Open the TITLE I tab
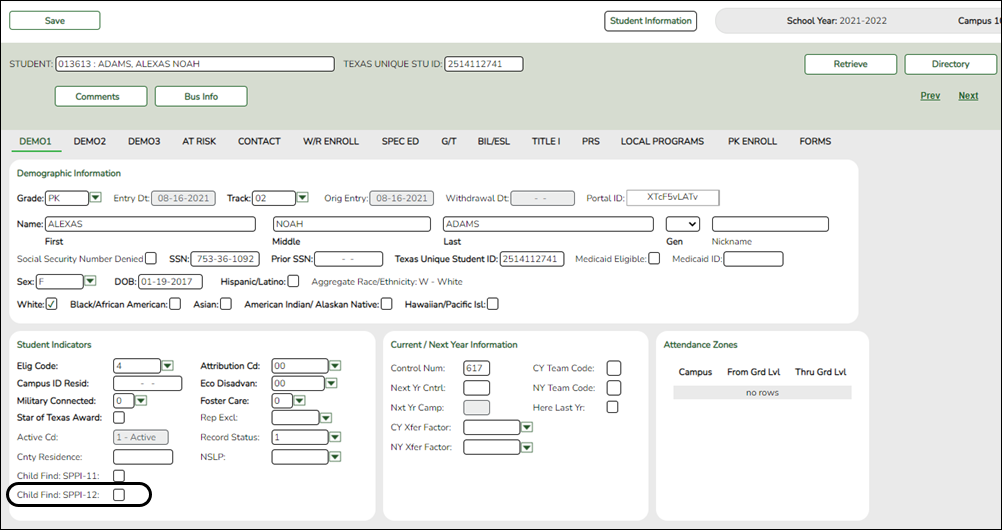This screenshot has width=1002, height=530. coord(546,141)
